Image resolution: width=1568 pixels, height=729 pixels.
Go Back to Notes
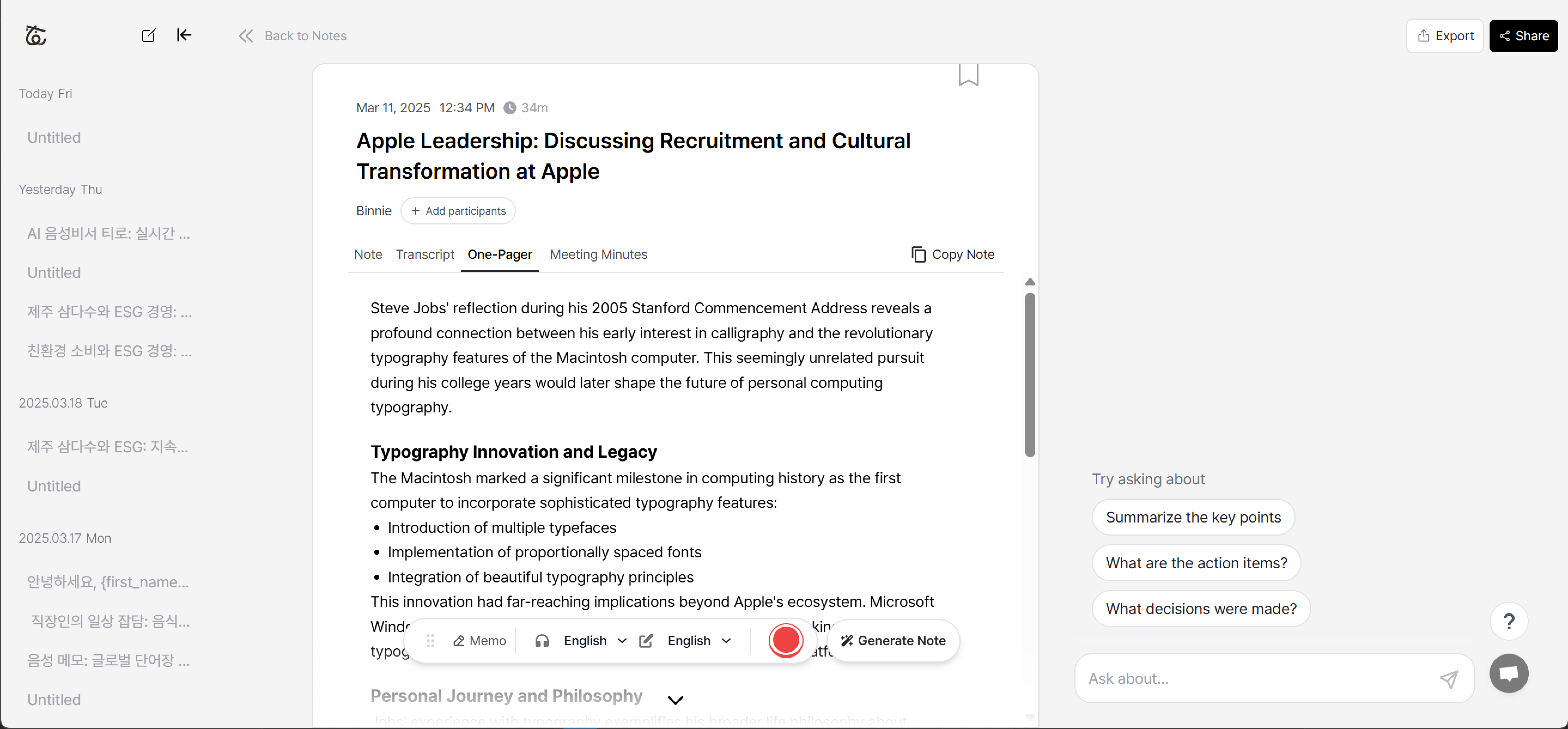pyautogui.click(x=293, y=36)
